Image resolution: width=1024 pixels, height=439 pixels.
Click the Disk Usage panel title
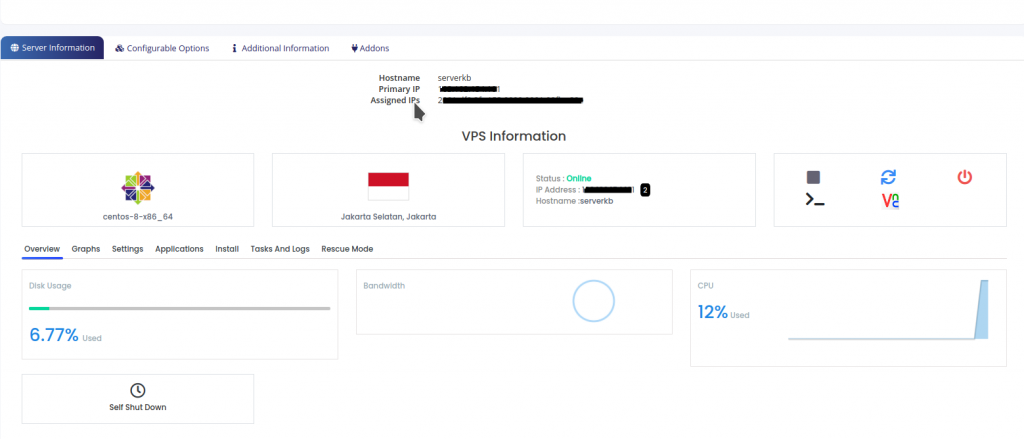click(50, 285)
